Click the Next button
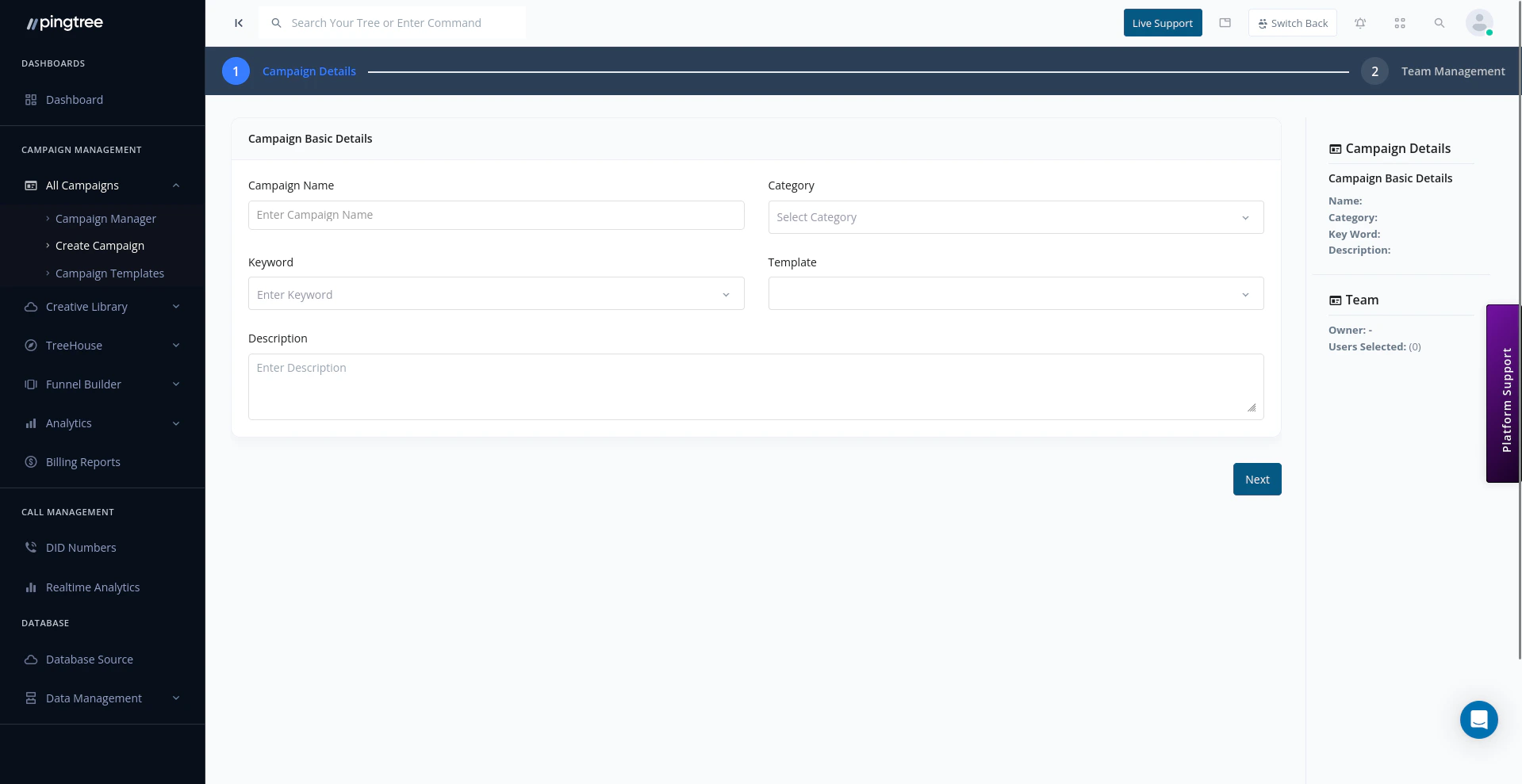 click(1257, 480)
